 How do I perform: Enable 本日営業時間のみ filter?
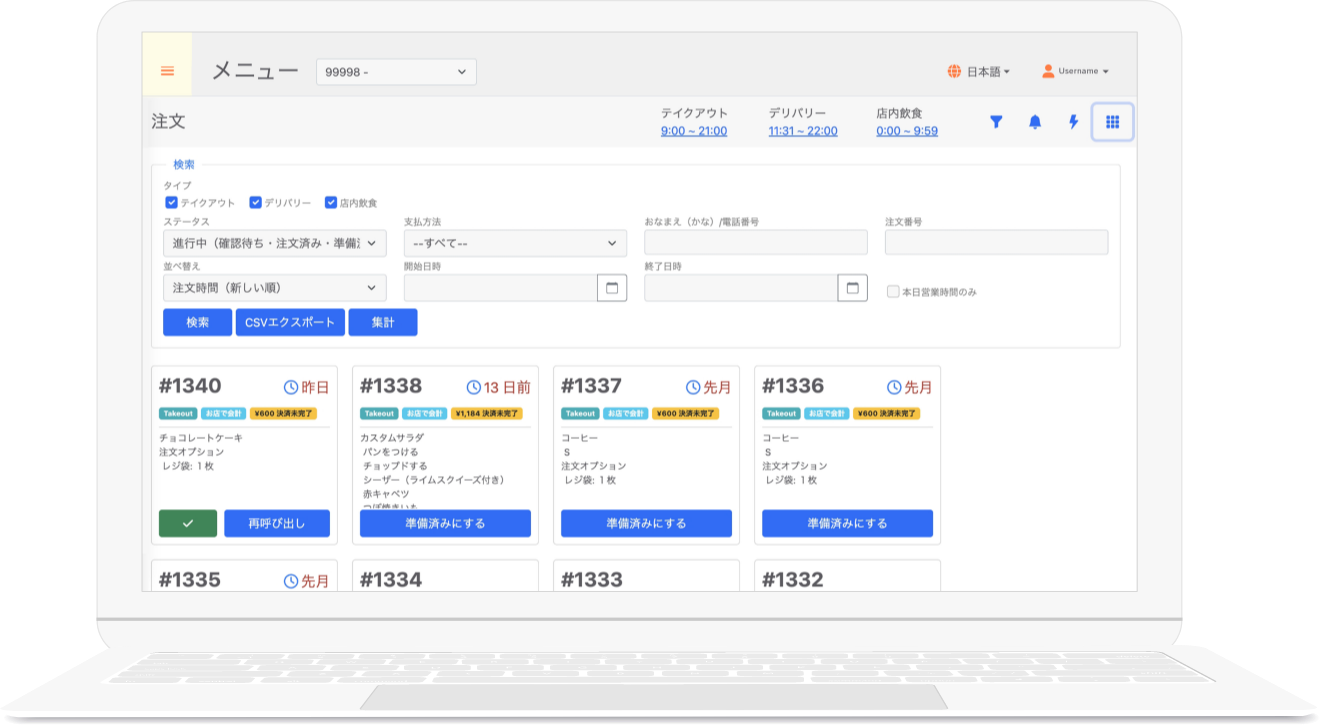[891, 290]
